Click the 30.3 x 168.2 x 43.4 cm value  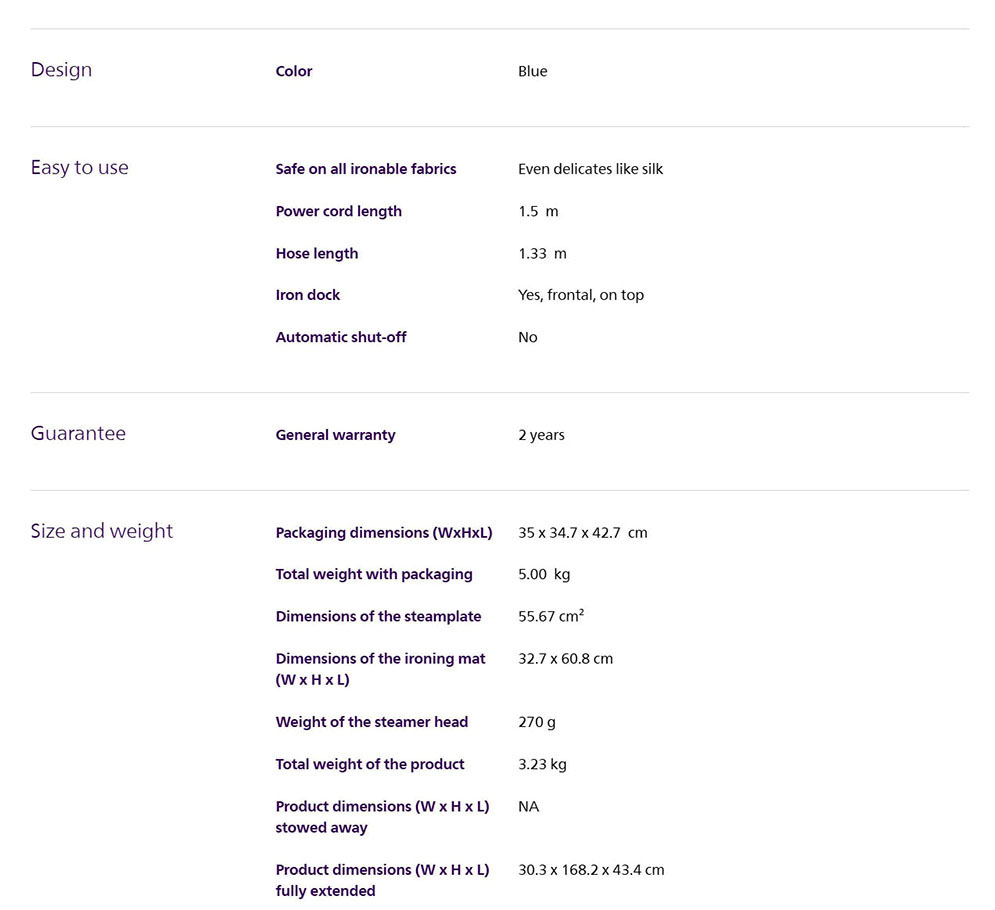click(590, 870)
